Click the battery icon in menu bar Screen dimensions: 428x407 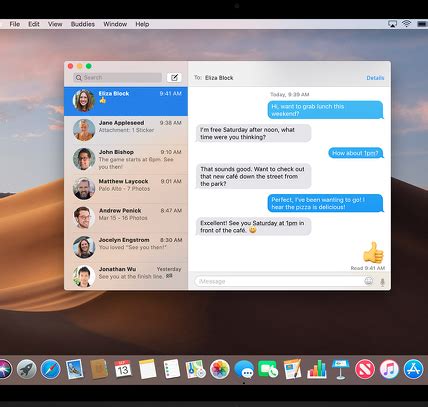(x=422, y=24)
